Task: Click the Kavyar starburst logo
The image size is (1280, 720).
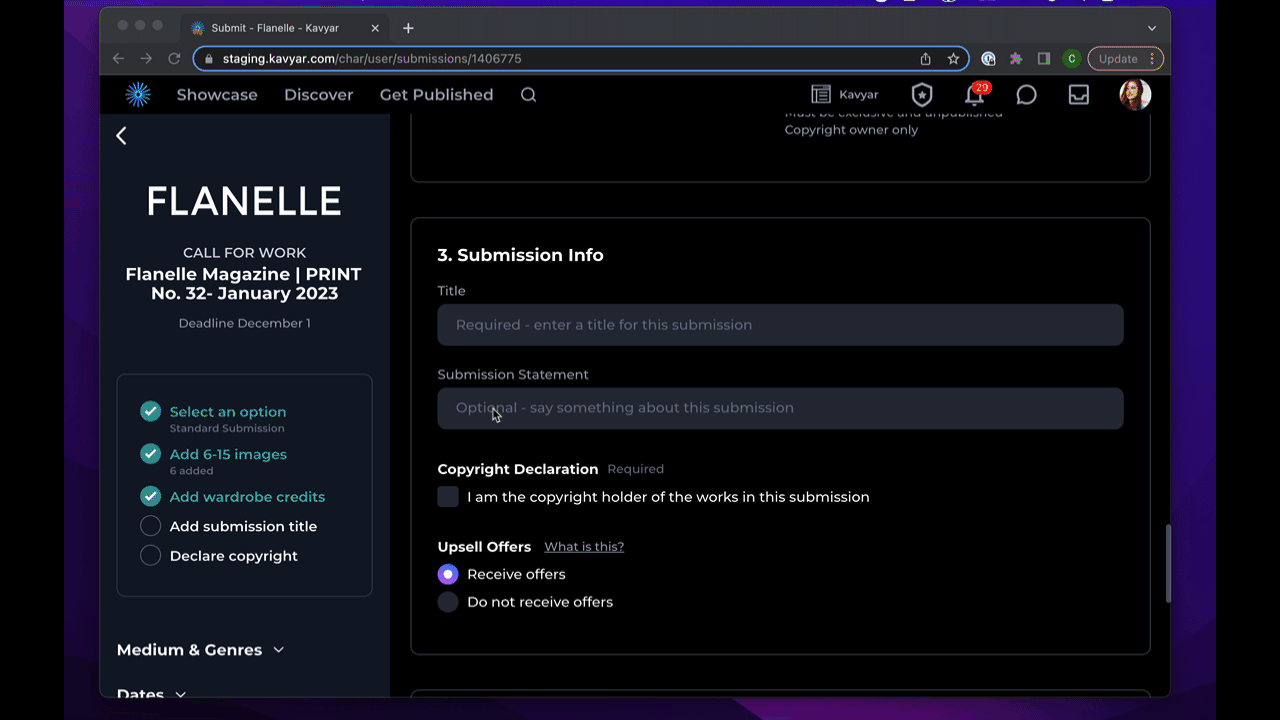Action: pos(138,95)
